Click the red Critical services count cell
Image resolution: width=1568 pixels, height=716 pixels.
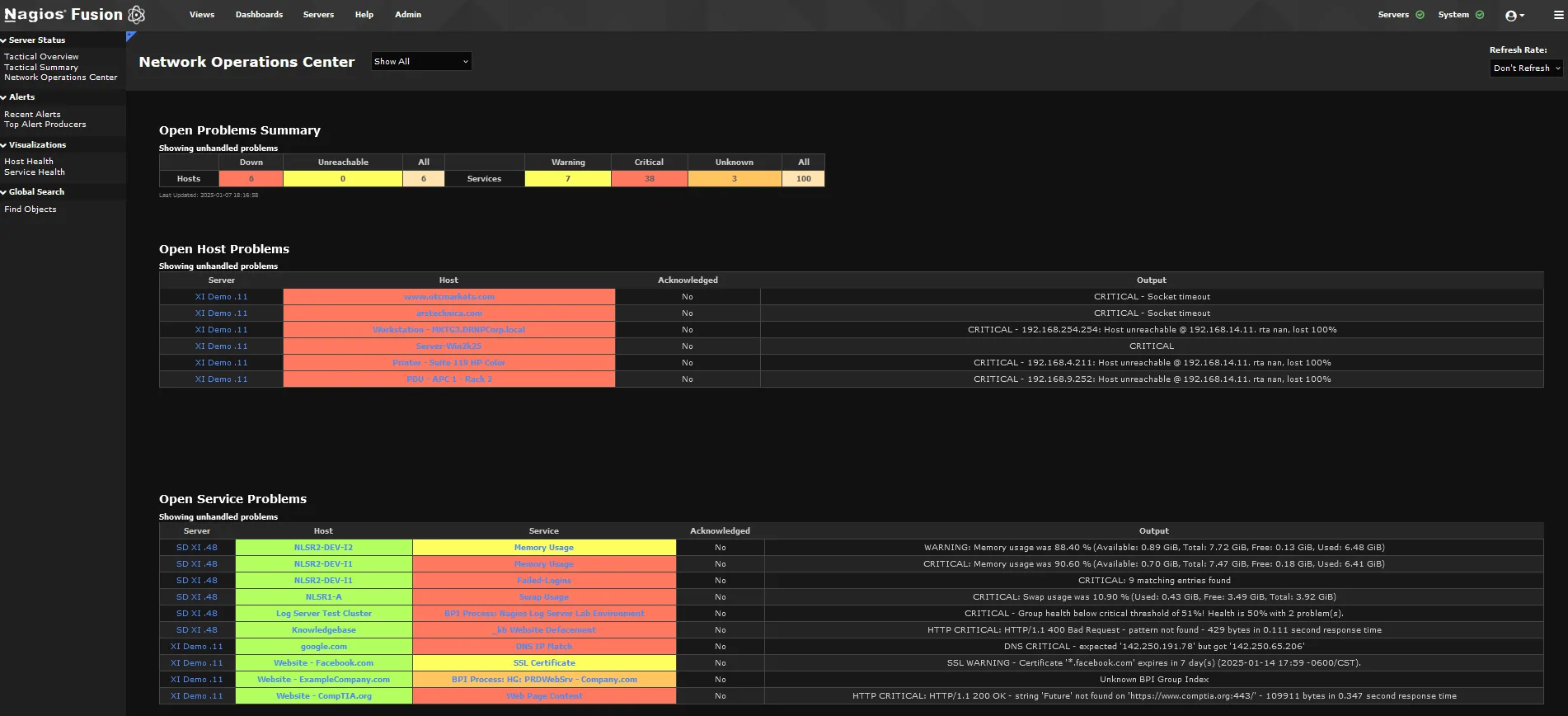point(649,179)
